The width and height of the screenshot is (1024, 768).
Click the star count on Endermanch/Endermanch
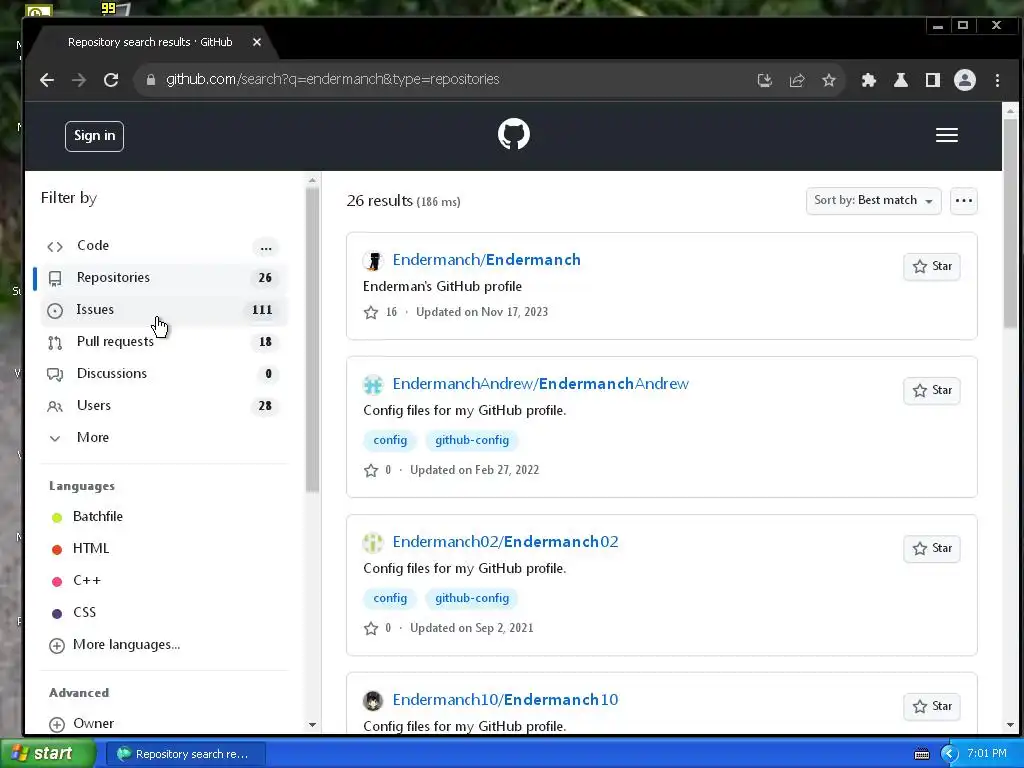pos(381,312)
